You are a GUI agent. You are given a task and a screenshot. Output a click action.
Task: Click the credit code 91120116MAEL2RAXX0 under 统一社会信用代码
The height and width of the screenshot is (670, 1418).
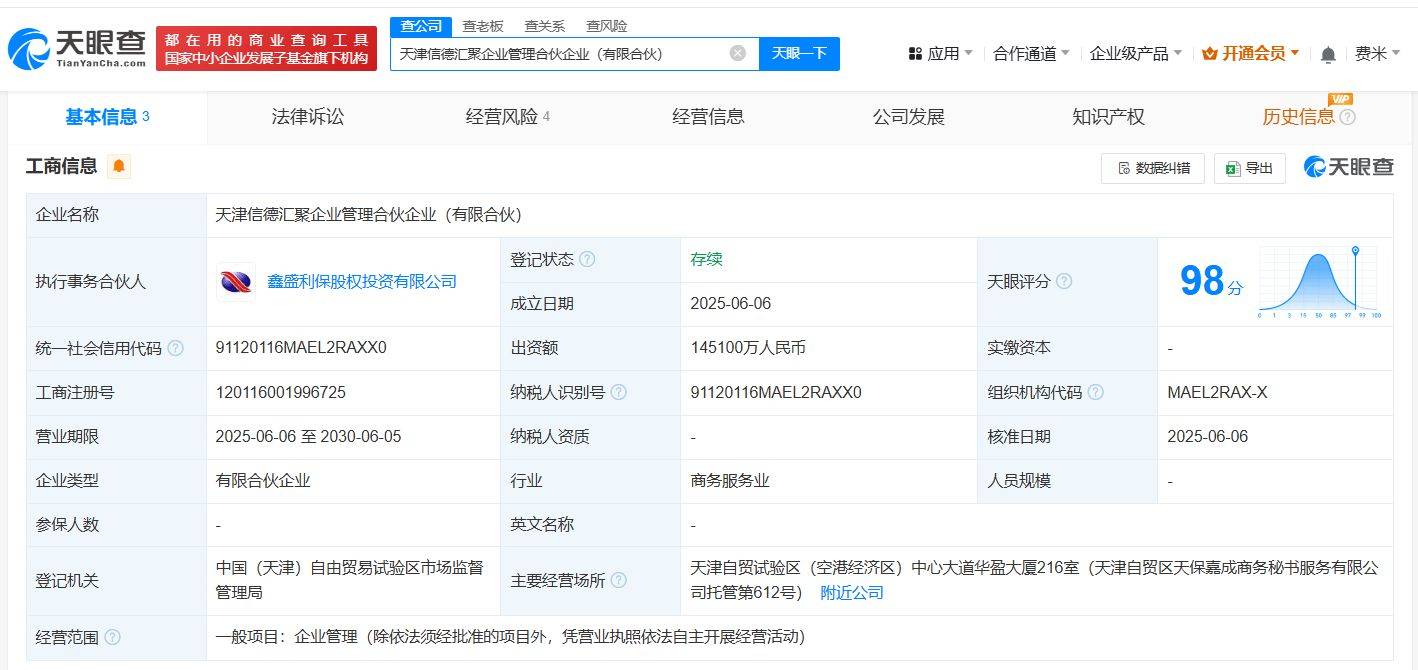301,348
